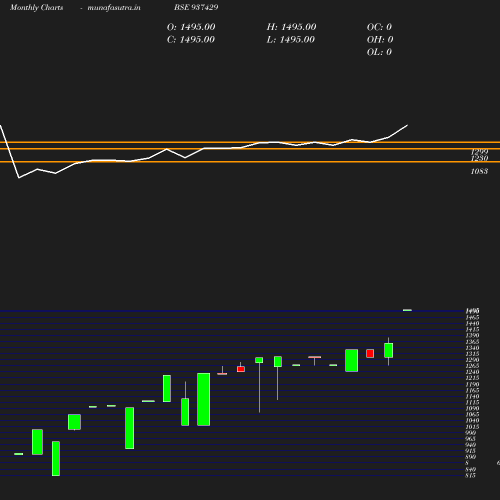This screenshot has width=500, height=500.
Task: Click the "1040" price axis label
Action: 473,420
